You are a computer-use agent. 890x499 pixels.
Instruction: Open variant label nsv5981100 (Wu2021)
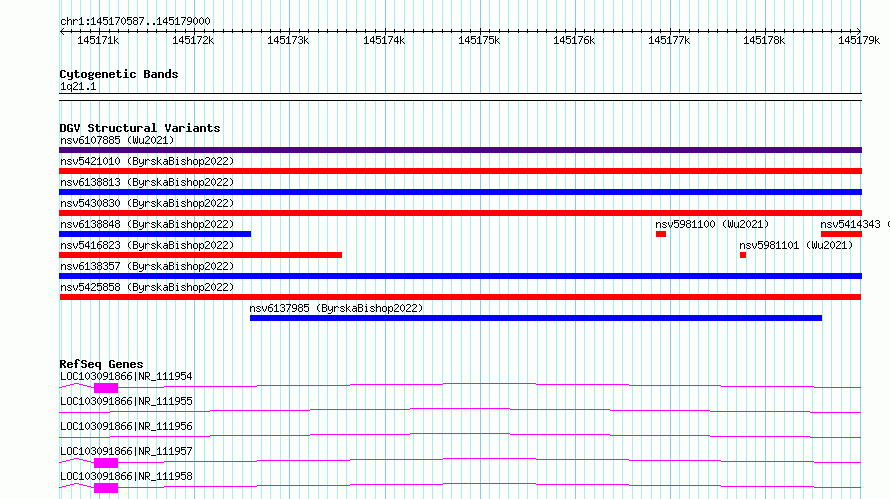pos(712,224)
